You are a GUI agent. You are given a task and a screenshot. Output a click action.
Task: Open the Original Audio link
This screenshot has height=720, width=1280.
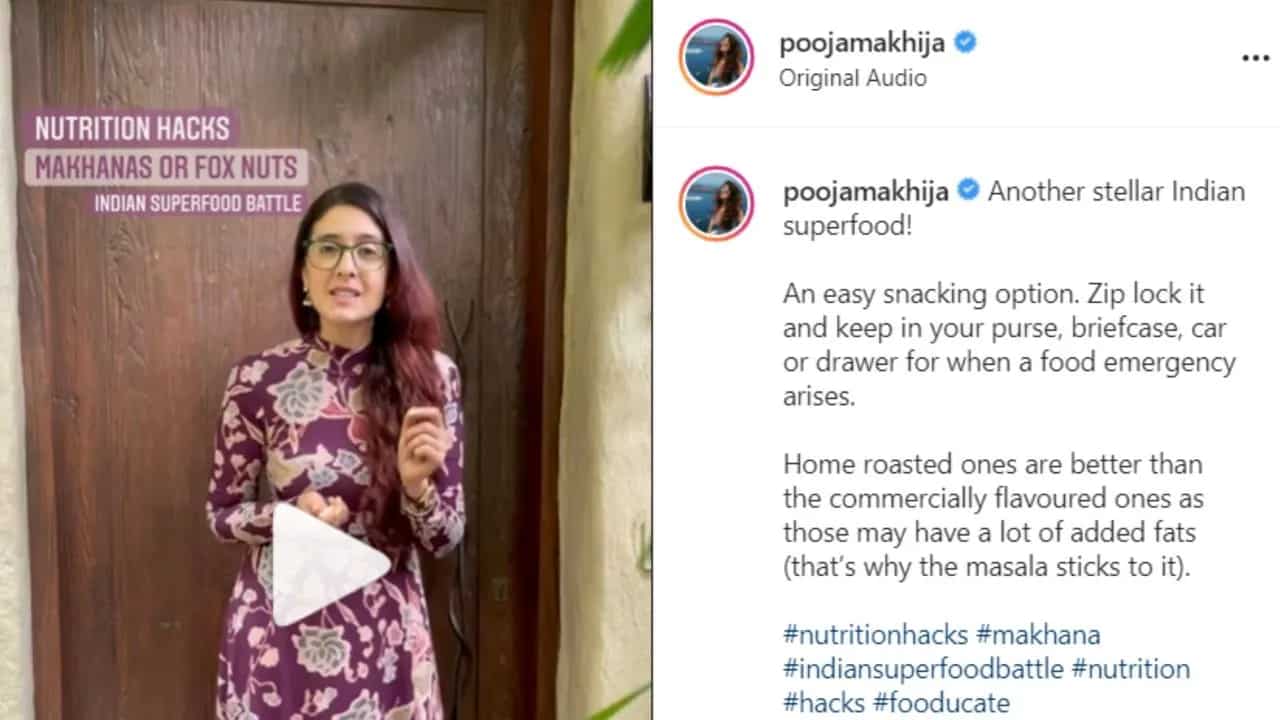pyautogui.click(x=853, y=78)
